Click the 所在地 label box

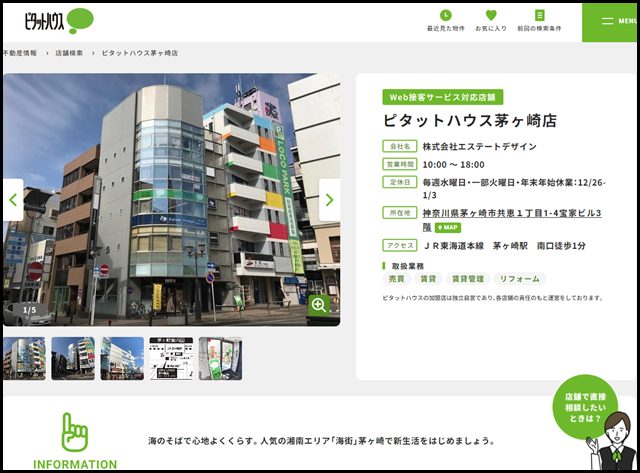tap(400, 213)
